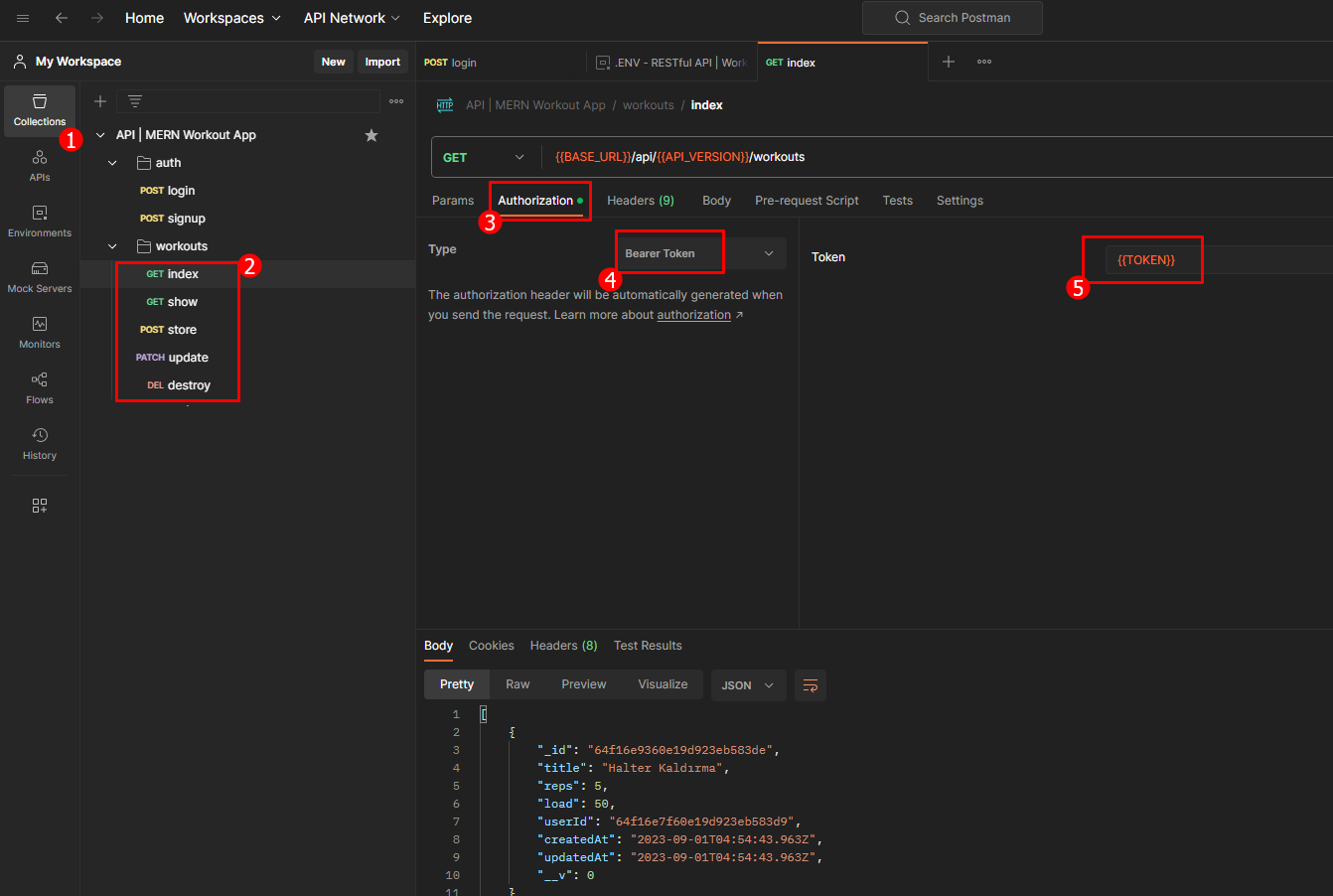Screen dimensions: 1333x896
Task: Open the request Body tab
Action: [x=716, y=201]
